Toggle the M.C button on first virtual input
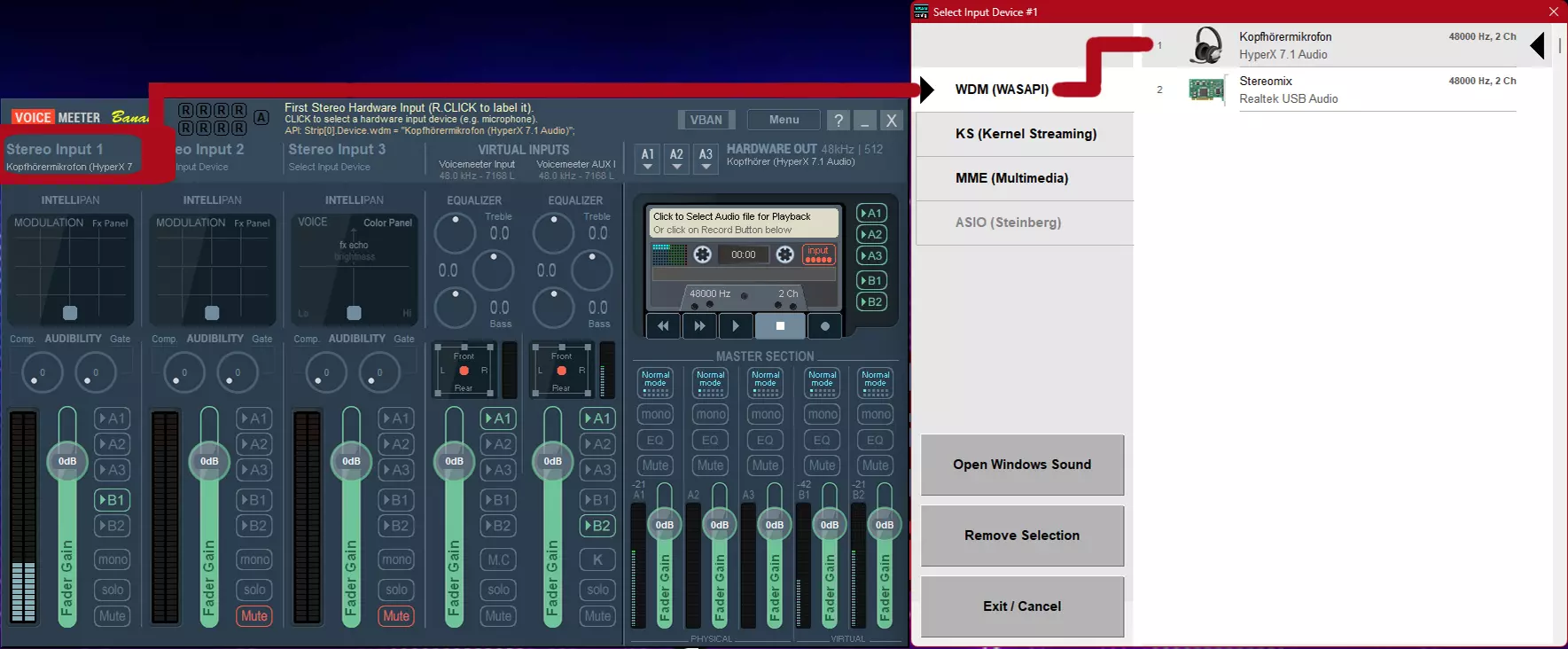The width and height of the screenshot is (1568, 649). (x=498, y=559)
